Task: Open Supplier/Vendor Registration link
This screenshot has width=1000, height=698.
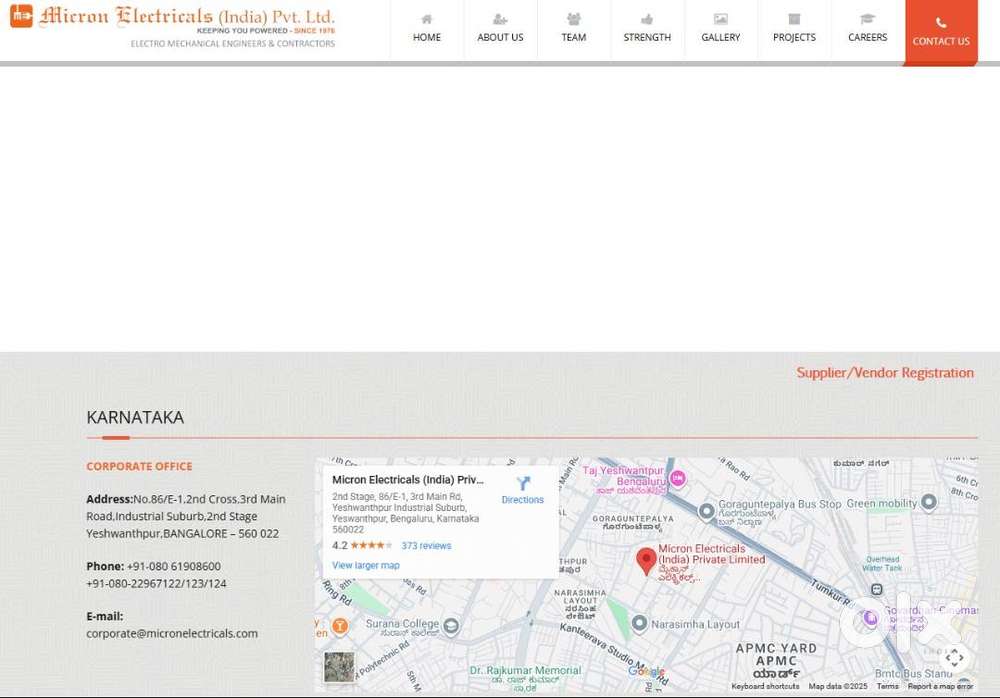Action: tap(884, 373)
